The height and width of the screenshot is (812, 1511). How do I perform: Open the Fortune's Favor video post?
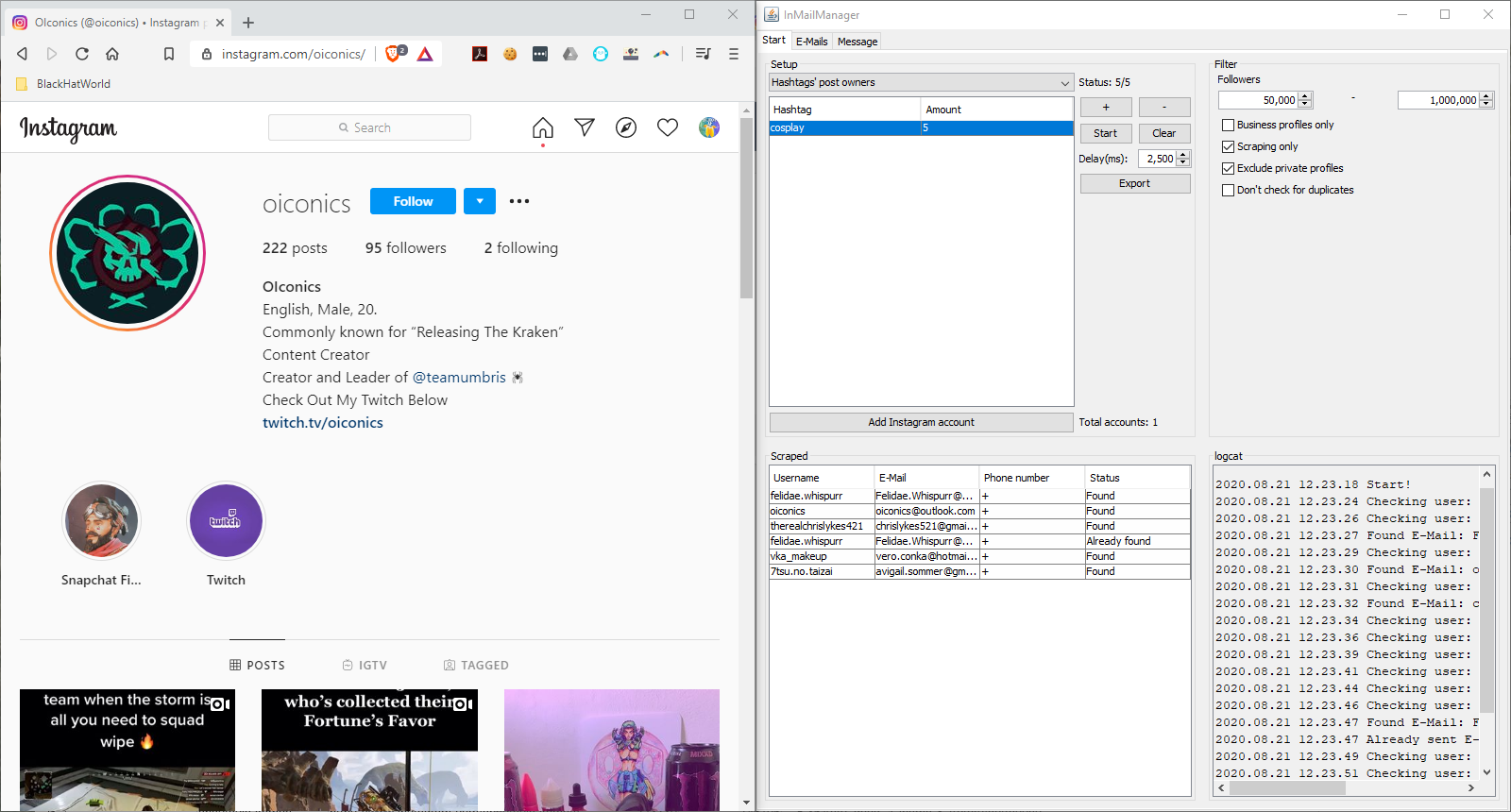[x=369, y=750]
